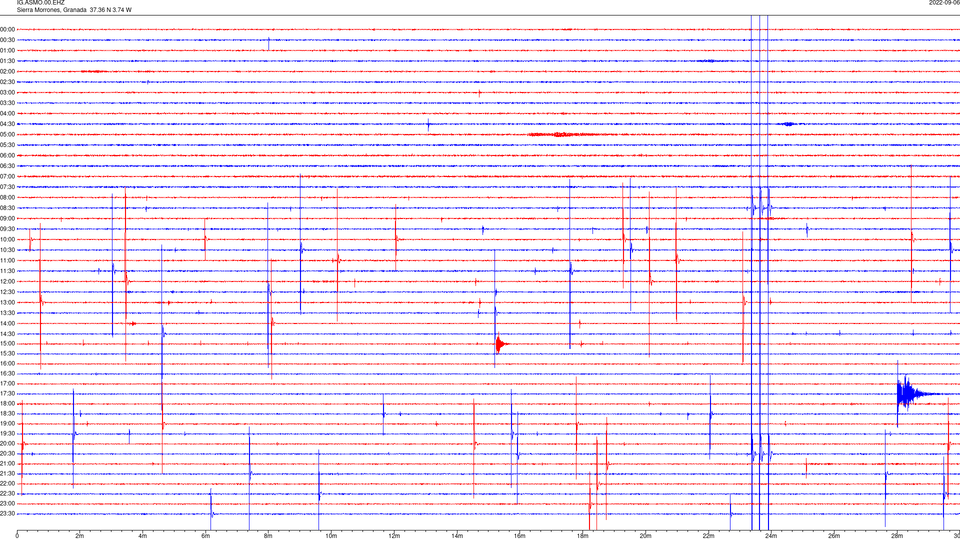
Task: Click the 24m tick label on time axis
Action: pyautogui.click(x=771, y=536)
